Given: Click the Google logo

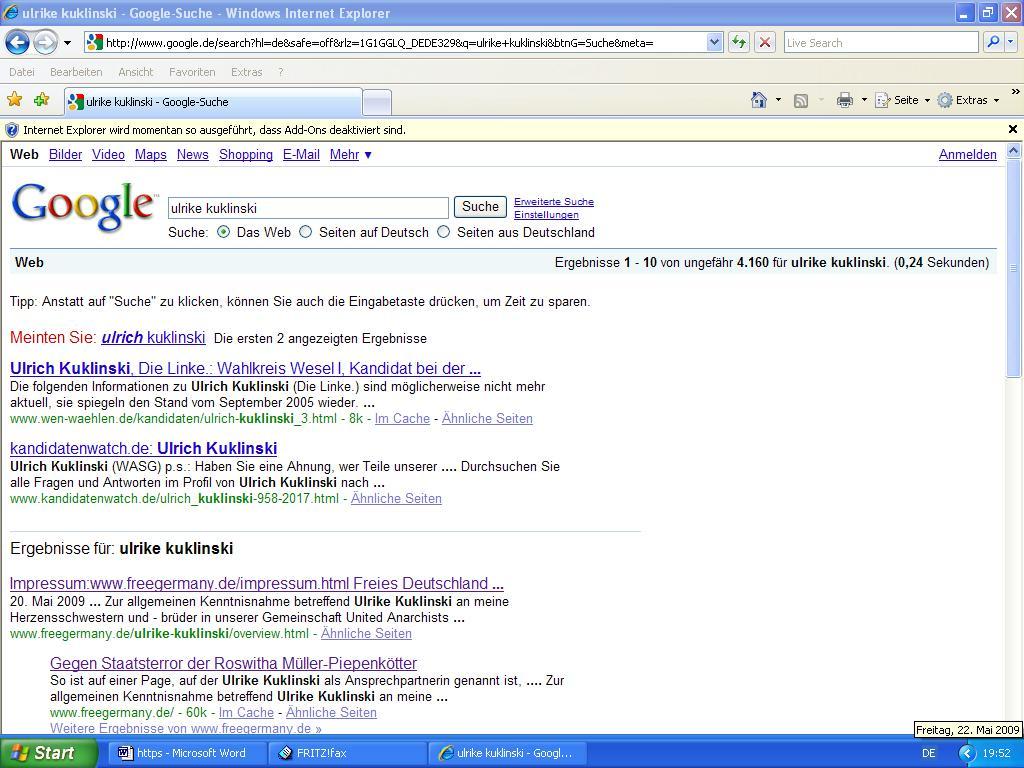Looking at the screenshot, I should pos(84,206).
